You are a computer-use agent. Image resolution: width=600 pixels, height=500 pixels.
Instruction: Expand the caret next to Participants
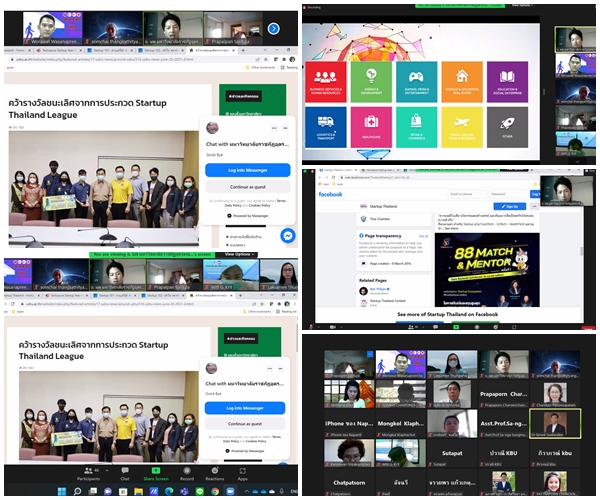(x=107, y=471)
